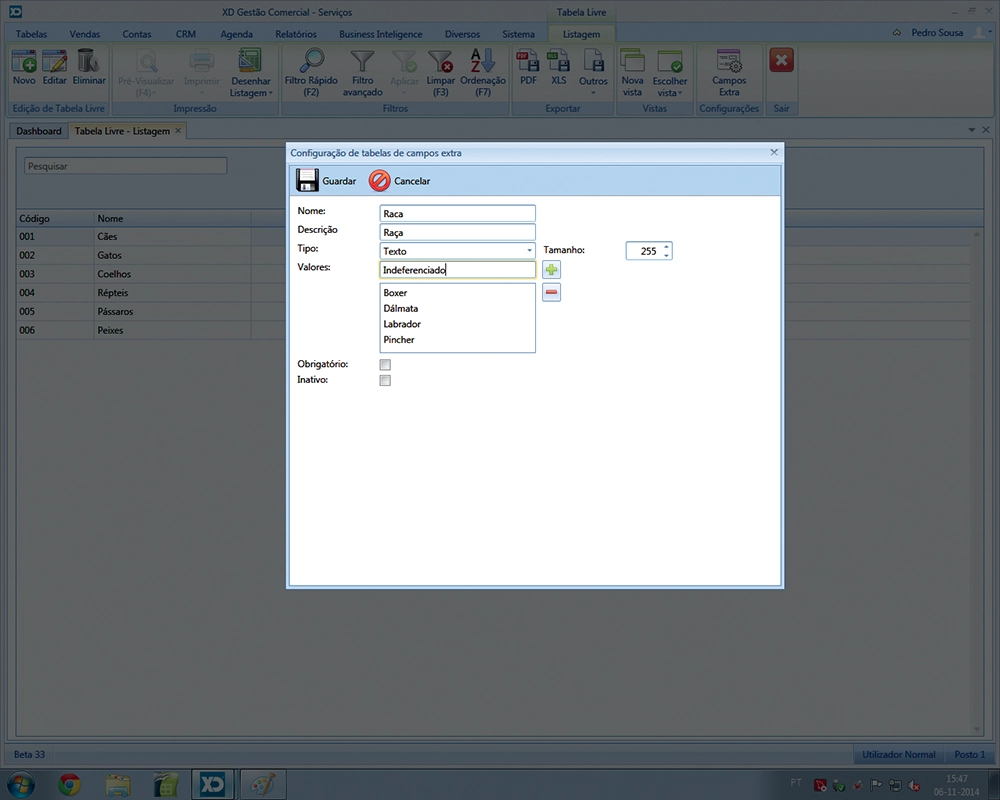Click the Descrição text field
The height and width of the screenshot is (800, 1000).
[458, 232]
